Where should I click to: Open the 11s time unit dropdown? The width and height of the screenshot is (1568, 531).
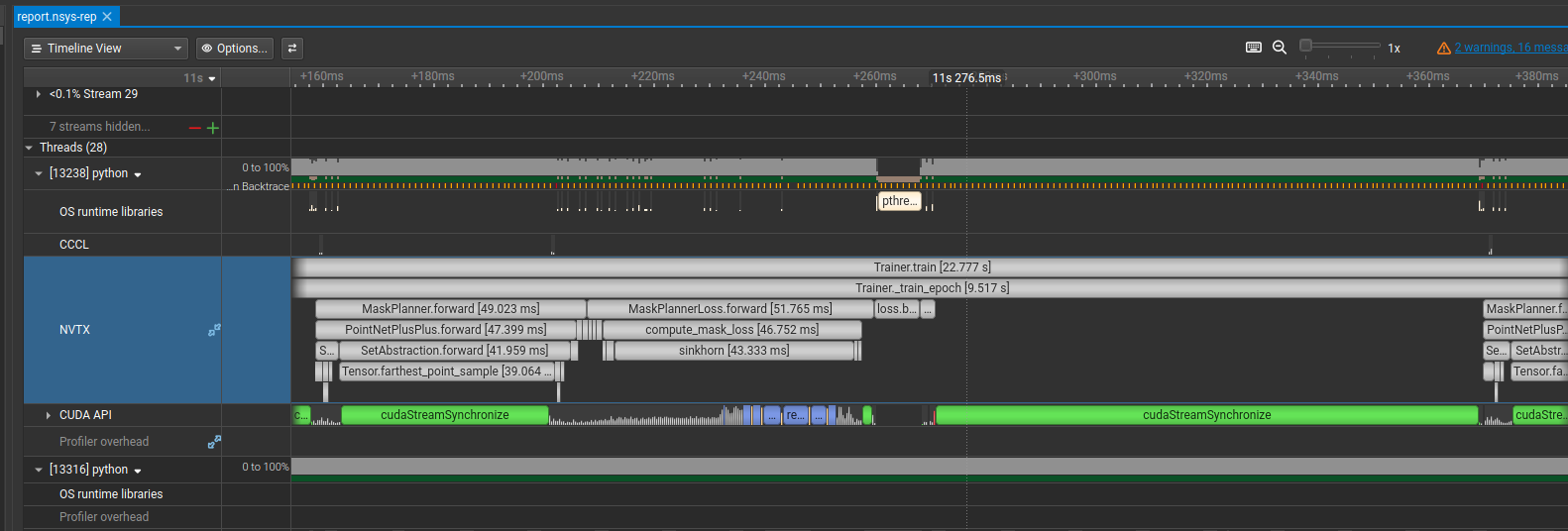[199, 78]
